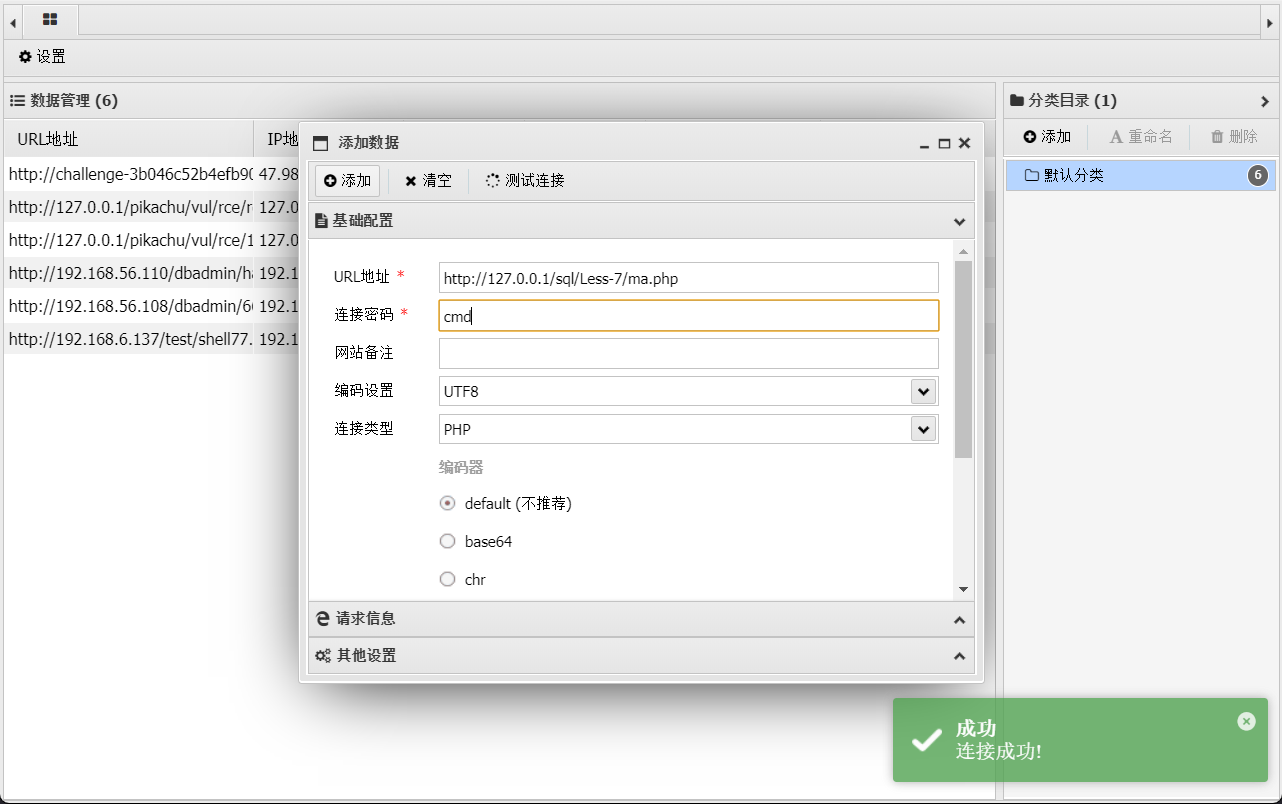Click the 测试连接 test connection button
The height and width of the screenshot is (804, 1282).
525,181
